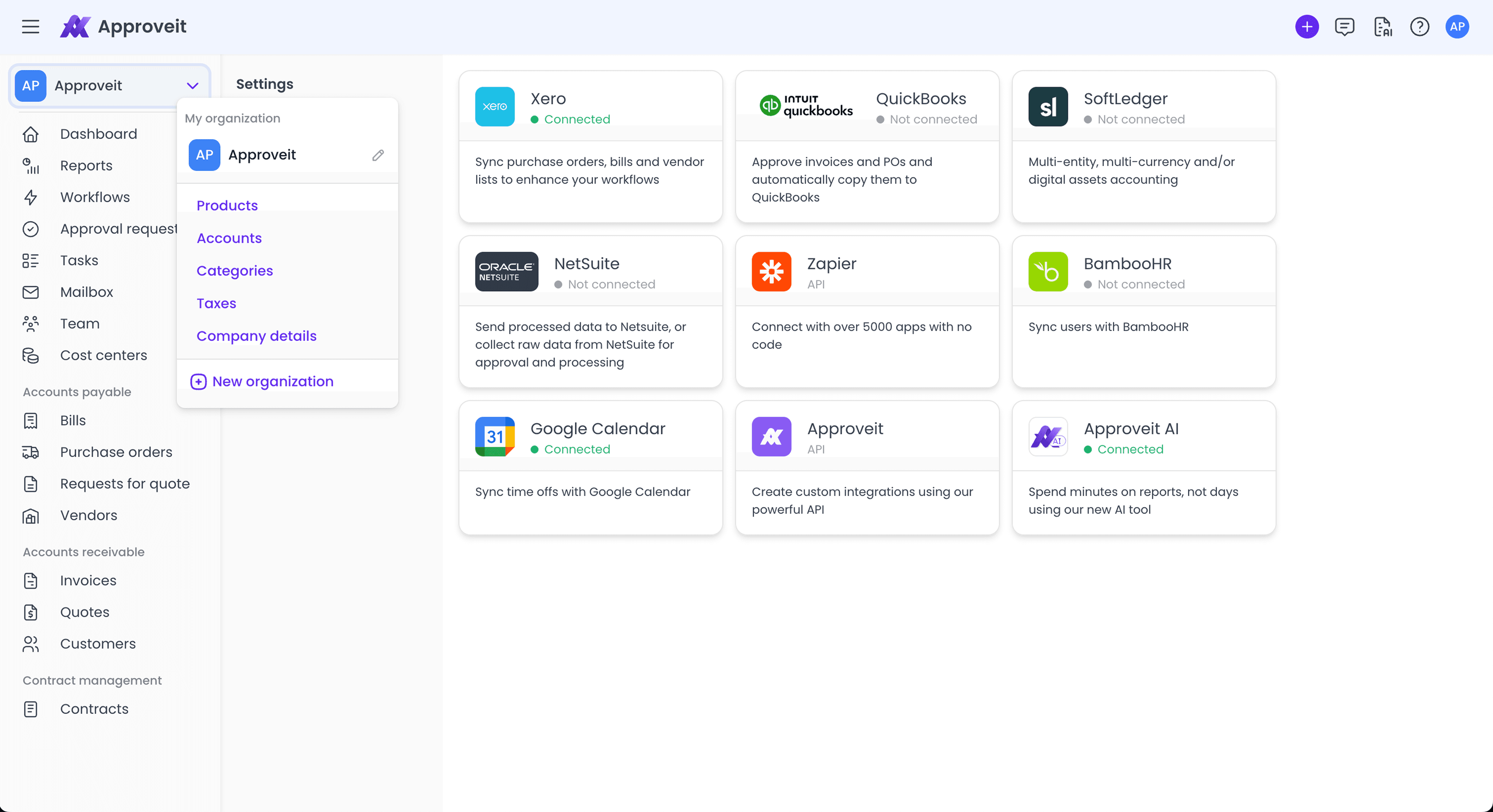Image resolution: width=1493 pixels, height=812 pixels.
Task: Select the Mailbox section in the sidebar
Action: (86, 292)
